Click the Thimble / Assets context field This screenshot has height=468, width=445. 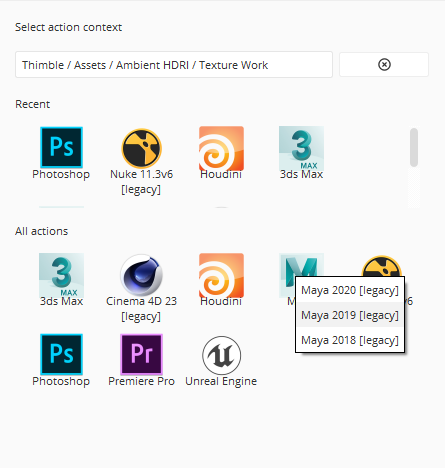(174, 64)
